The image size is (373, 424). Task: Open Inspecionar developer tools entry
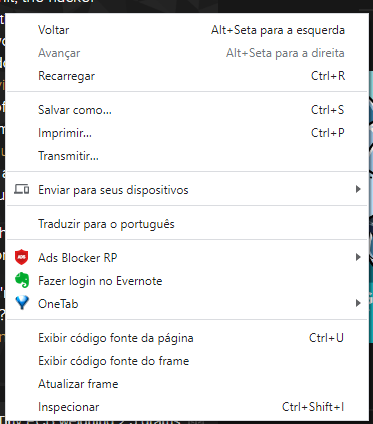coord(187,407)
